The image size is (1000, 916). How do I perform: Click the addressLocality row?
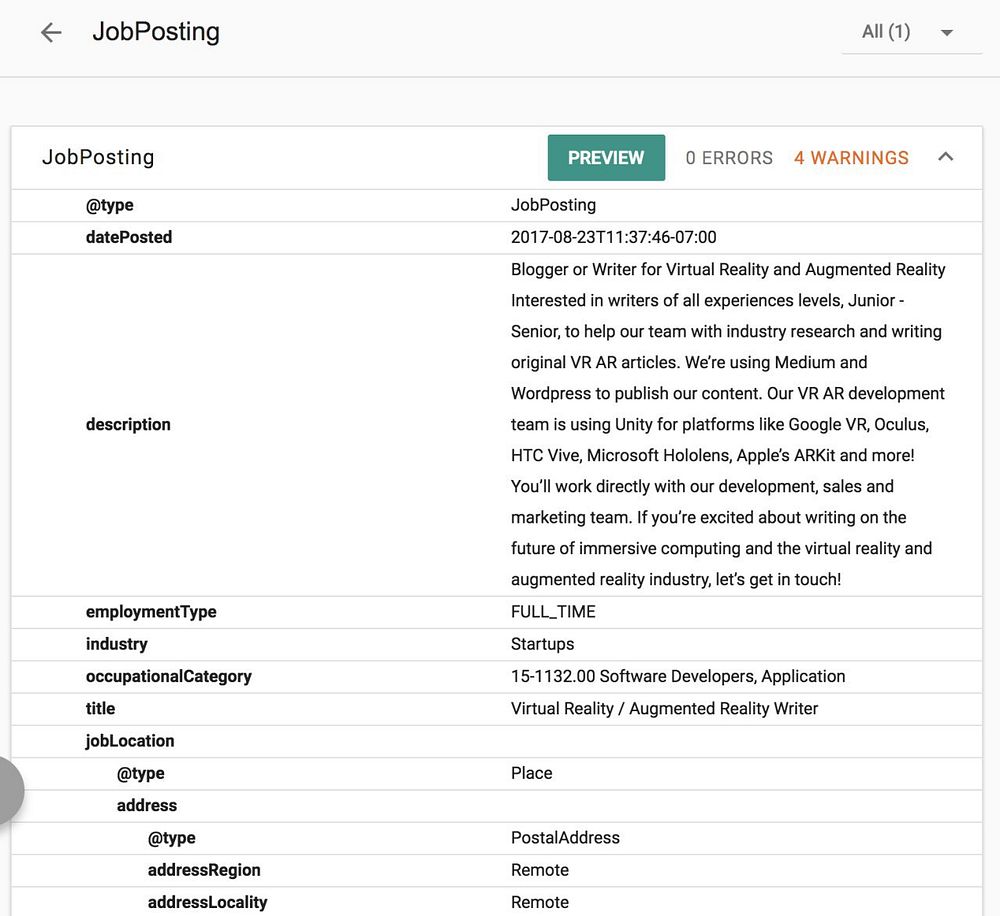(x=207, y=902)
